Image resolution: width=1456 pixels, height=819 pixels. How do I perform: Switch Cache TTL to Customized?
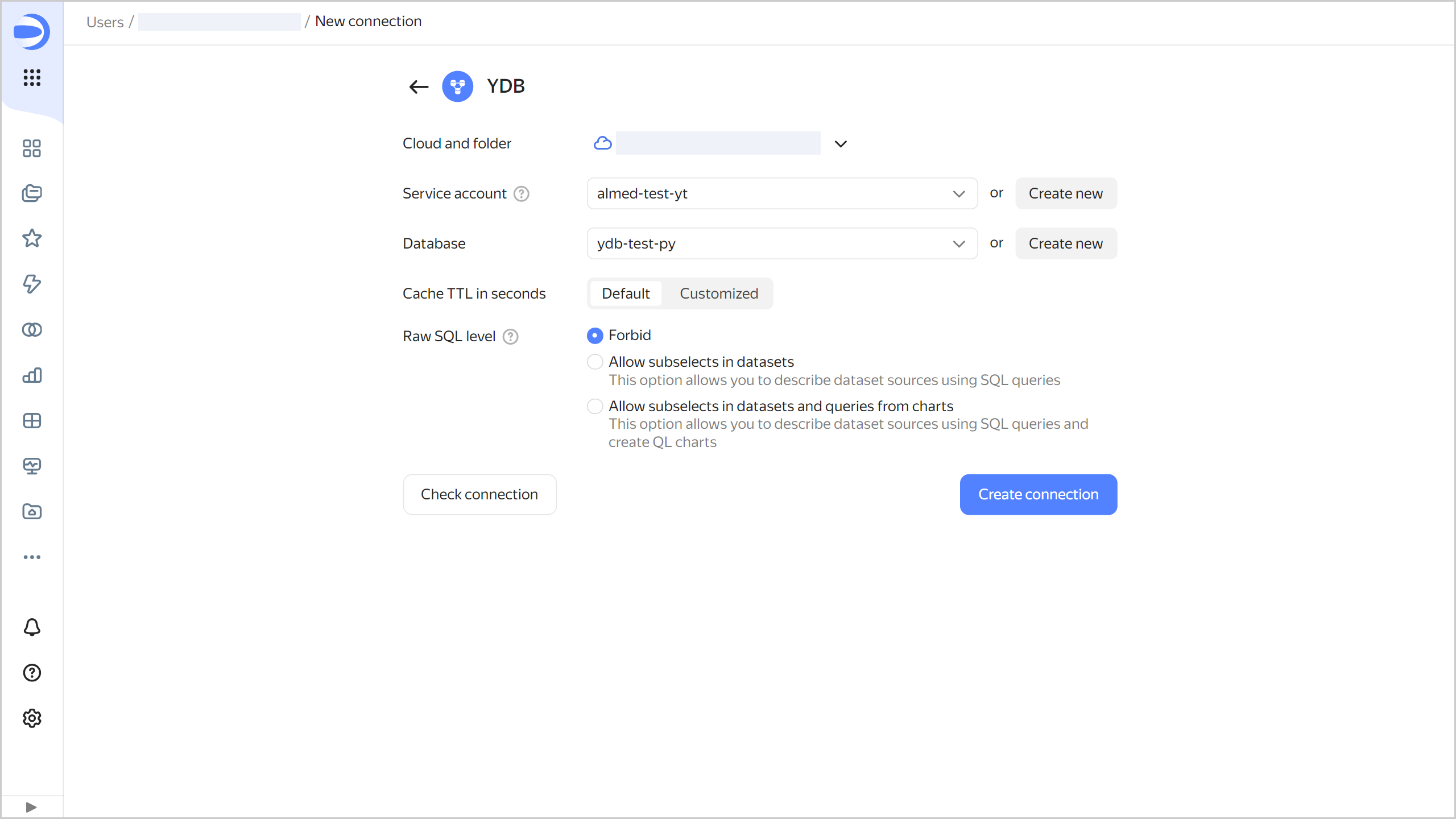click(x=718, y=293)
